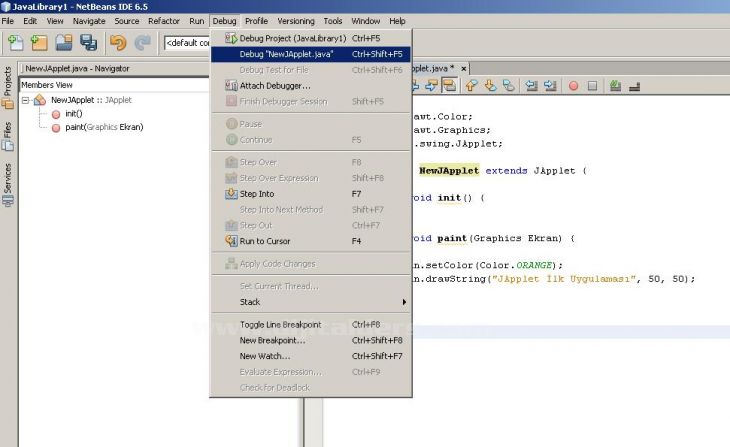This screenshot has width=730, height=447.
Task: Select paint(Graphics Ekran) in Navigator
Action: (x=104, y=127)
